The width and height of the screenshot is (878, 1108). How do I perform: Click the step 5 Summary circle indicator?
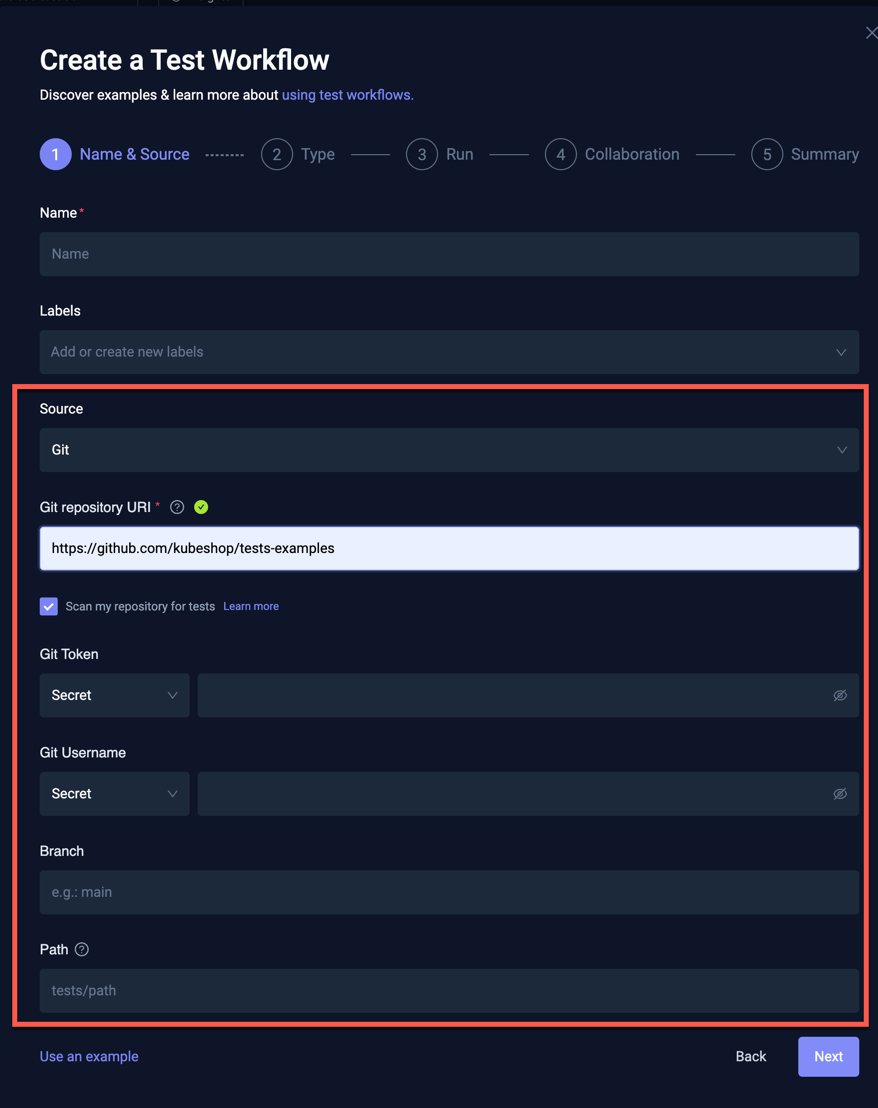(x=766, y=154)
